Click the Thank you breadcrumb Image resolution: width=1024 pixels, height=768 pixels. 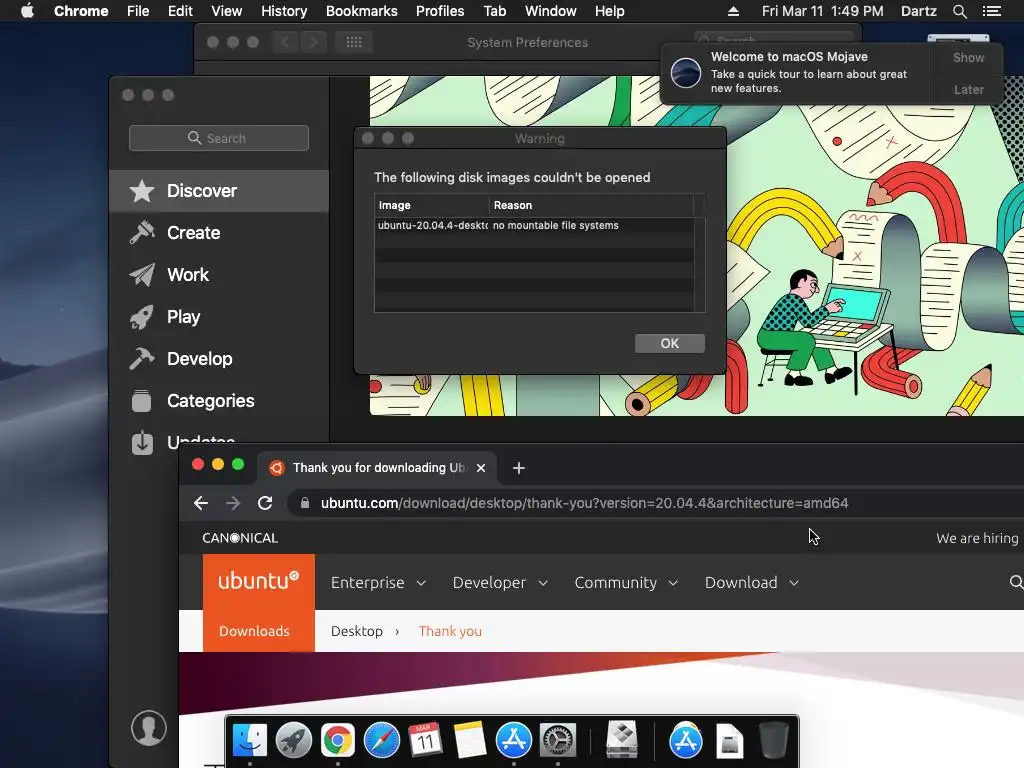click(x=450, y=631)
